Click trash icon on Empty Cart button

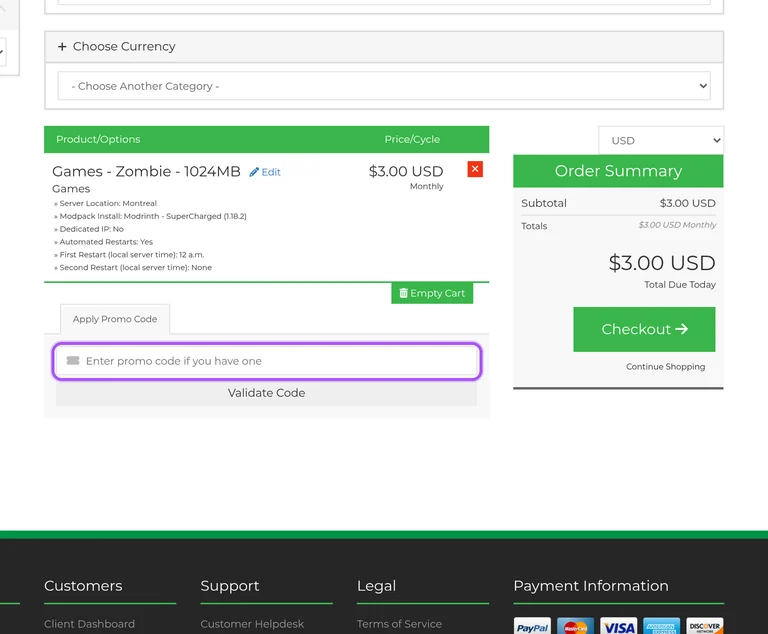pos(403,293)
